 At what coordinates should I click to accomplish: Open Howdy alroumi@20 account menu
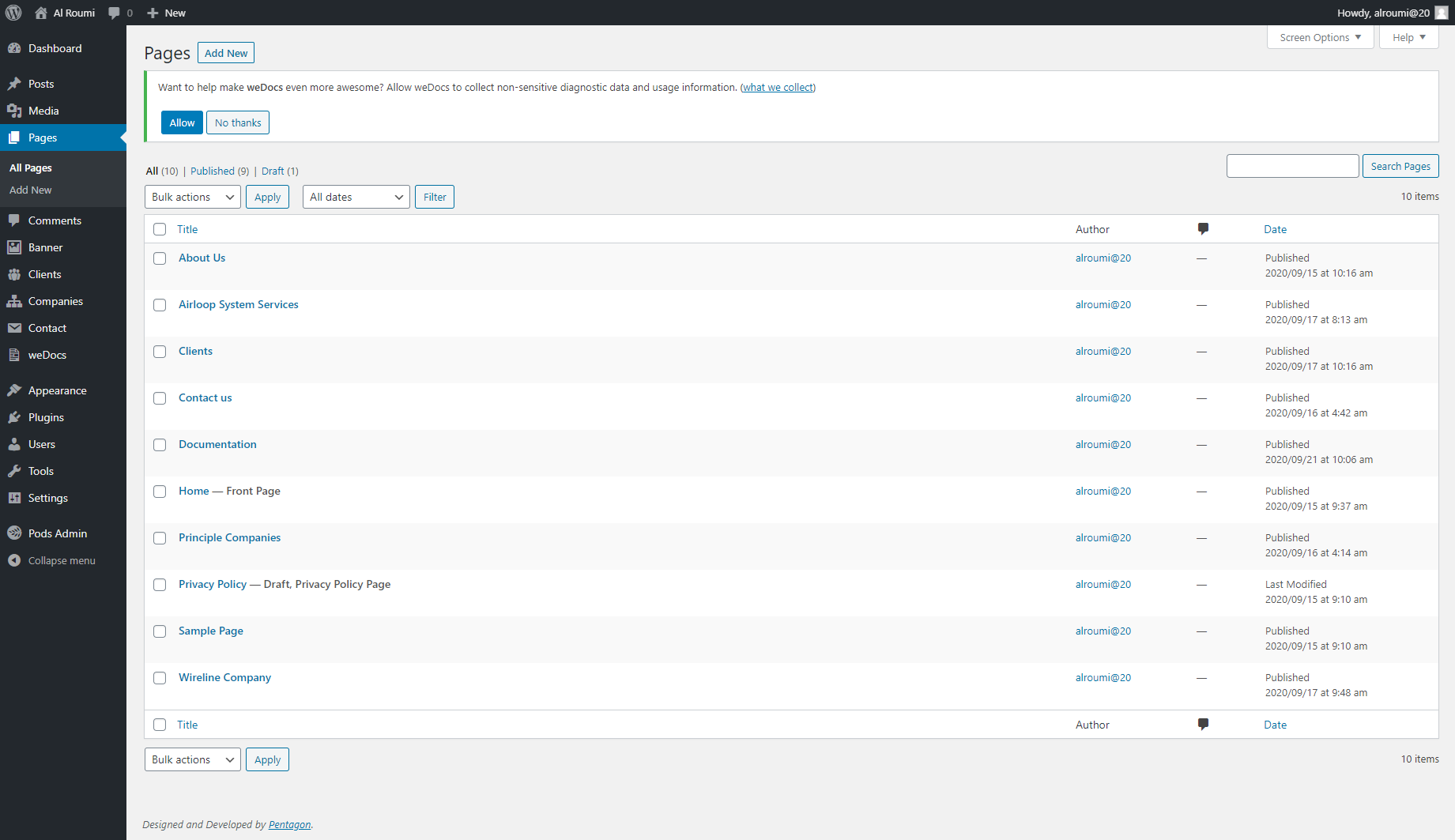(x=1393, y=13)
